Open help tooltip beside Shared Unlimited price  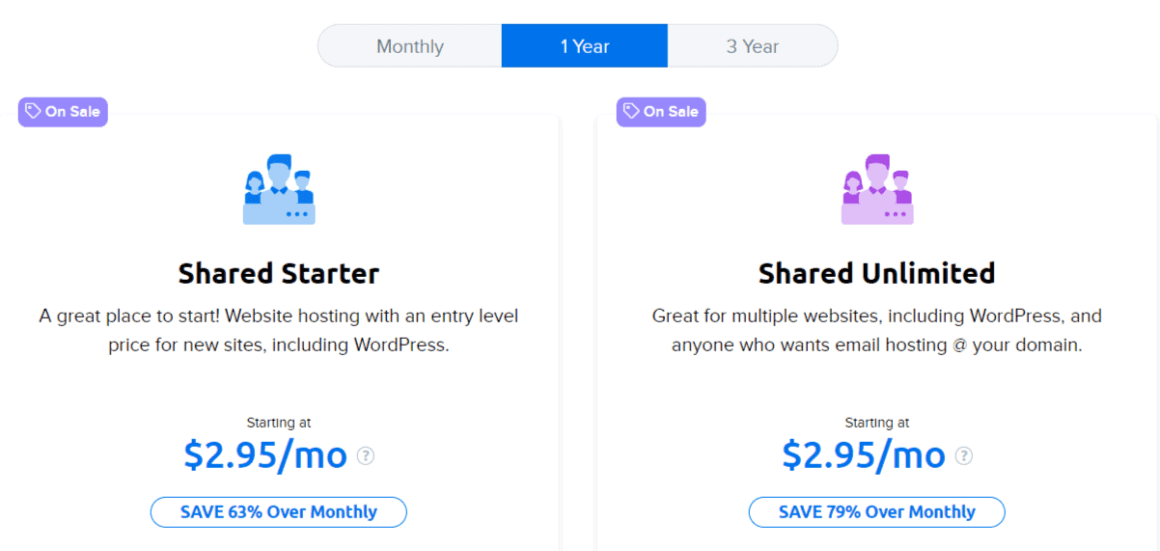coord(964,456)
